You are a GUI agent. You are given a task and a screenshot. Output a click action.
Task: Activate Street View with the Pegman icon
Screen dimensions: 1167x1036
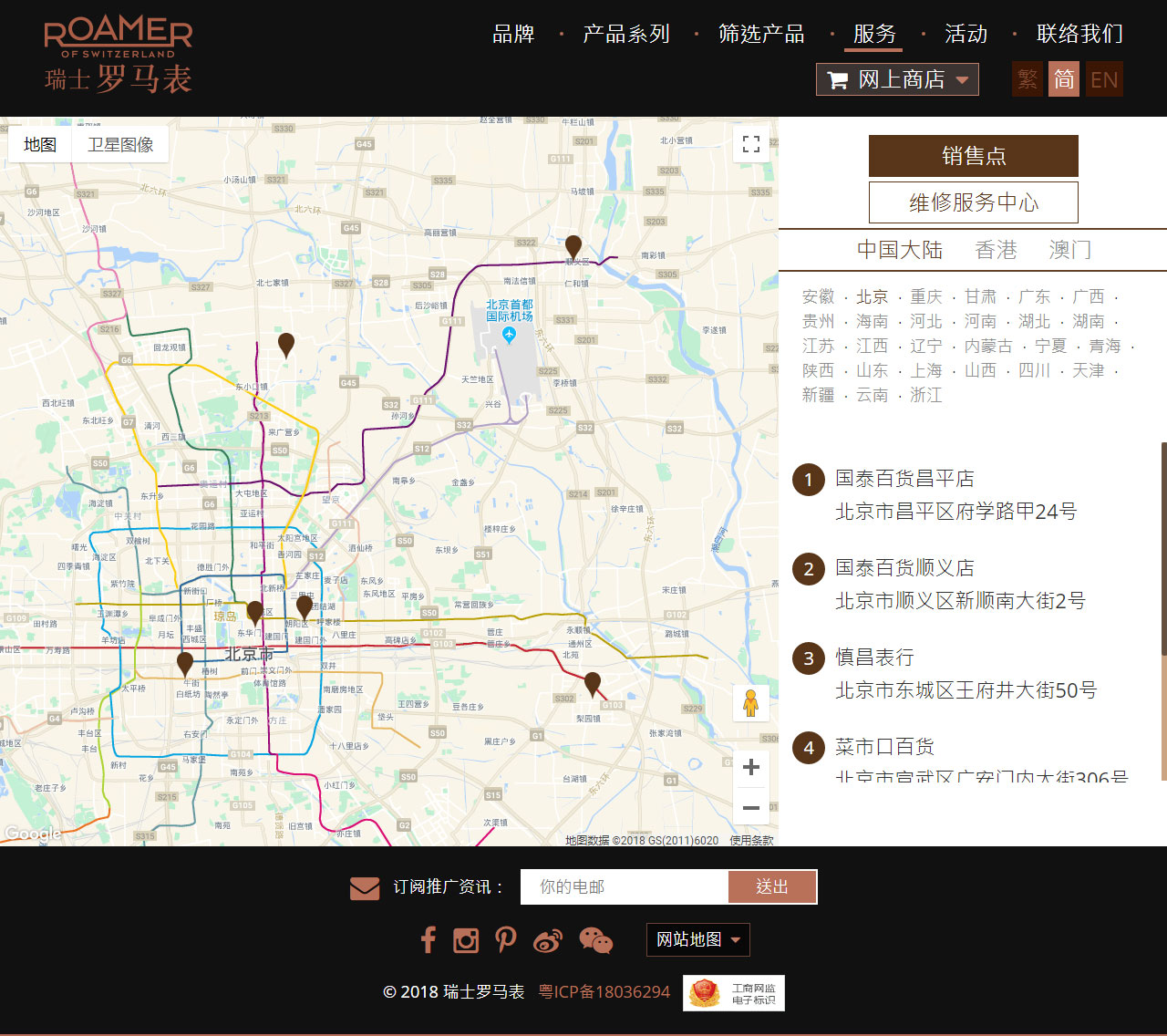(x=751, y=702)
